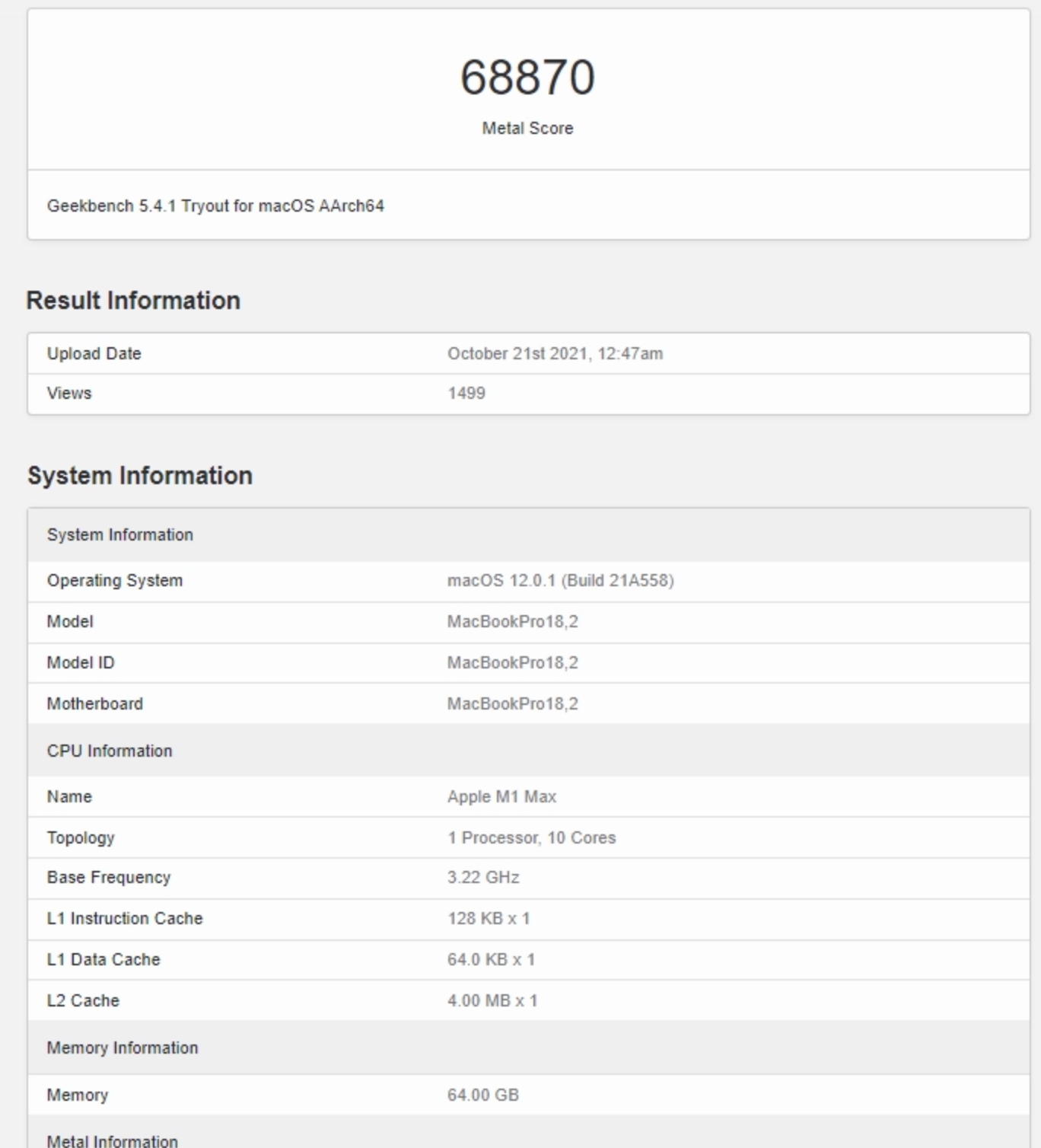Click the 1 Processor, 10 Cores topology value
Screen dimensions: 1041x1148
coord(531,838)
